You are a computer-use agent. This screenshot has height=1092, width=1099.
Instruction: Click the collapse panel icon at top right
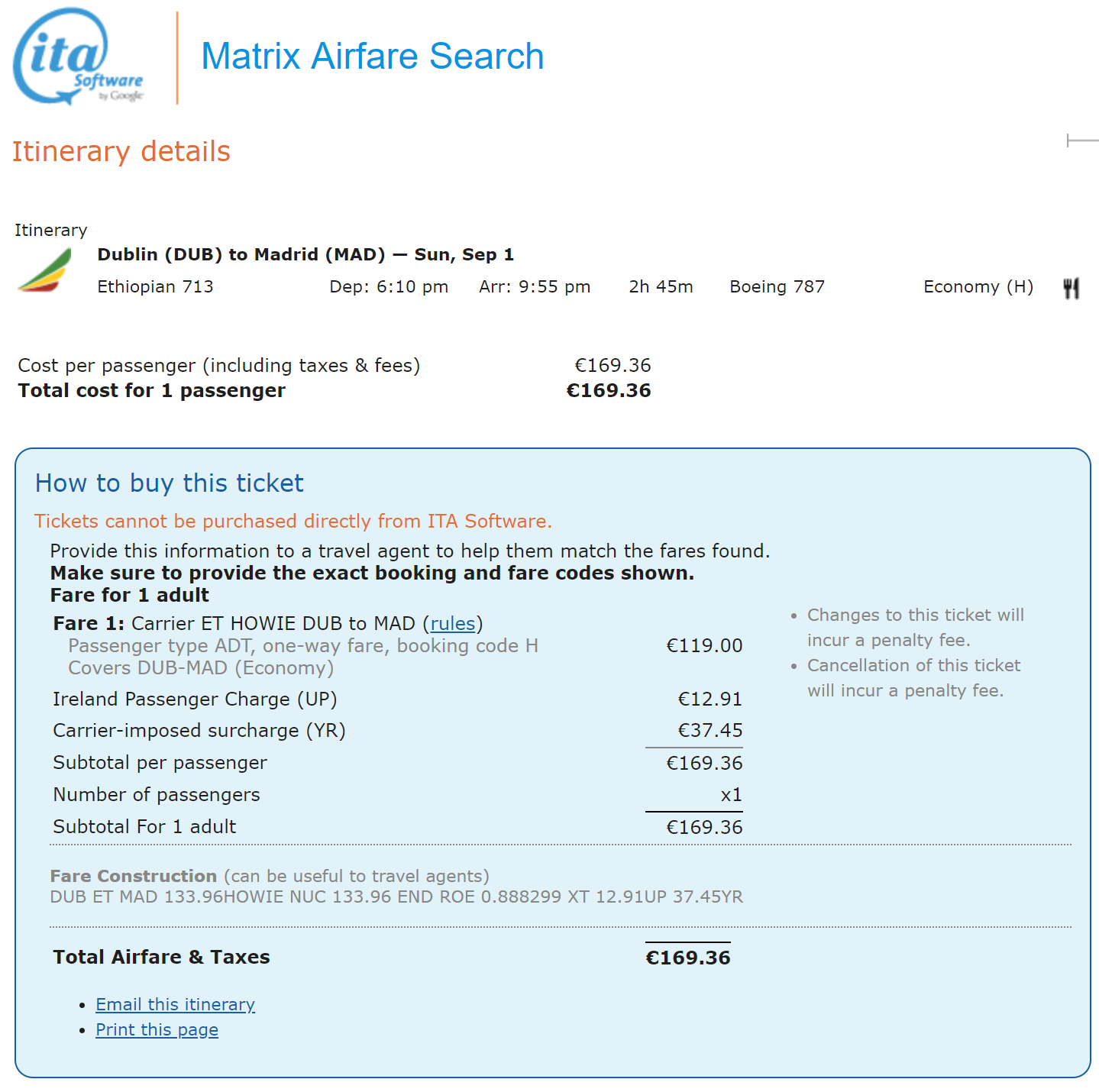click(1082, 141)
